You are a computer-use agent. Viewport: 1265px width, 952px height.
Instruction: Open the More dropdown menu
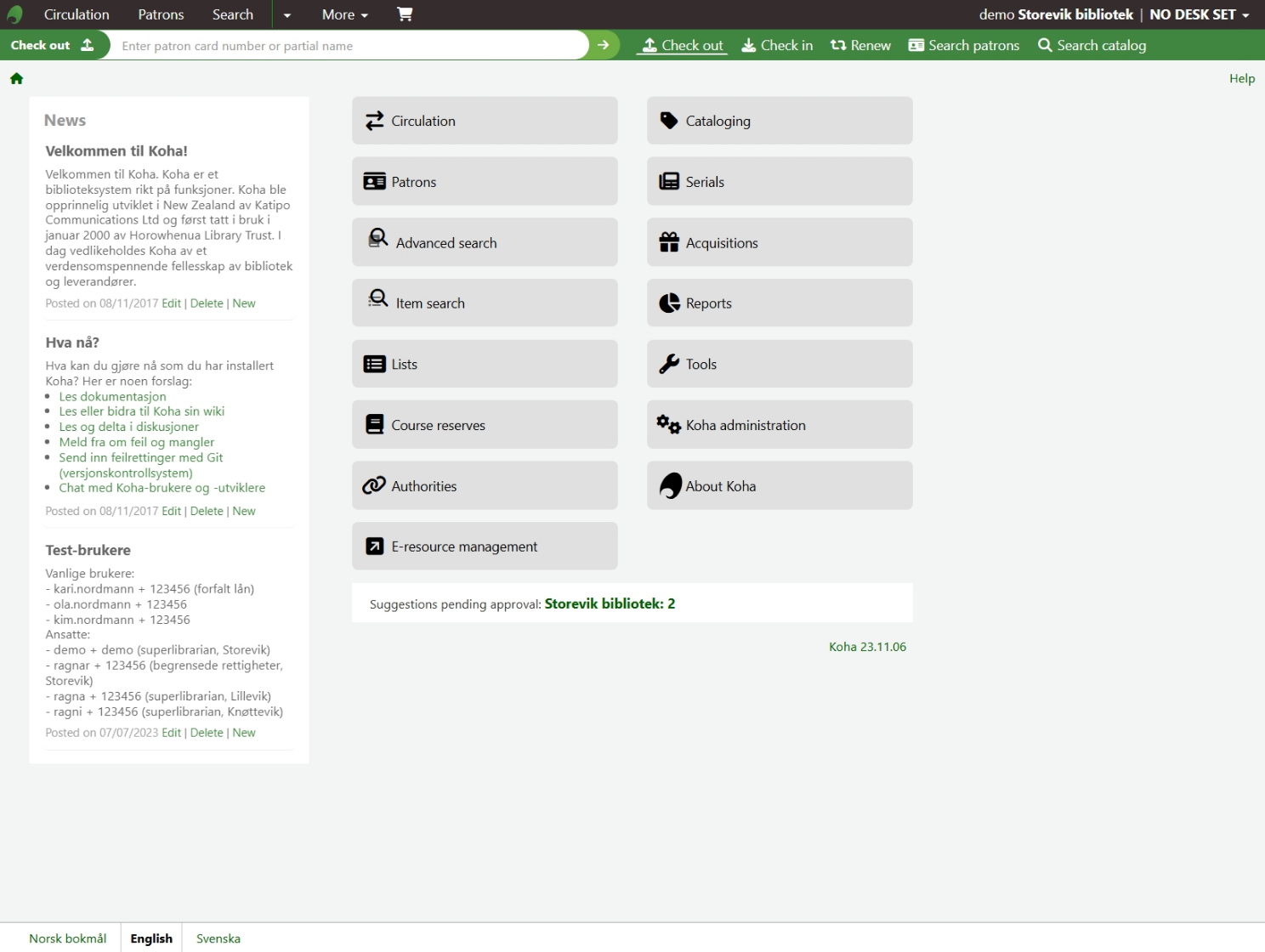[x=345, y=14]
